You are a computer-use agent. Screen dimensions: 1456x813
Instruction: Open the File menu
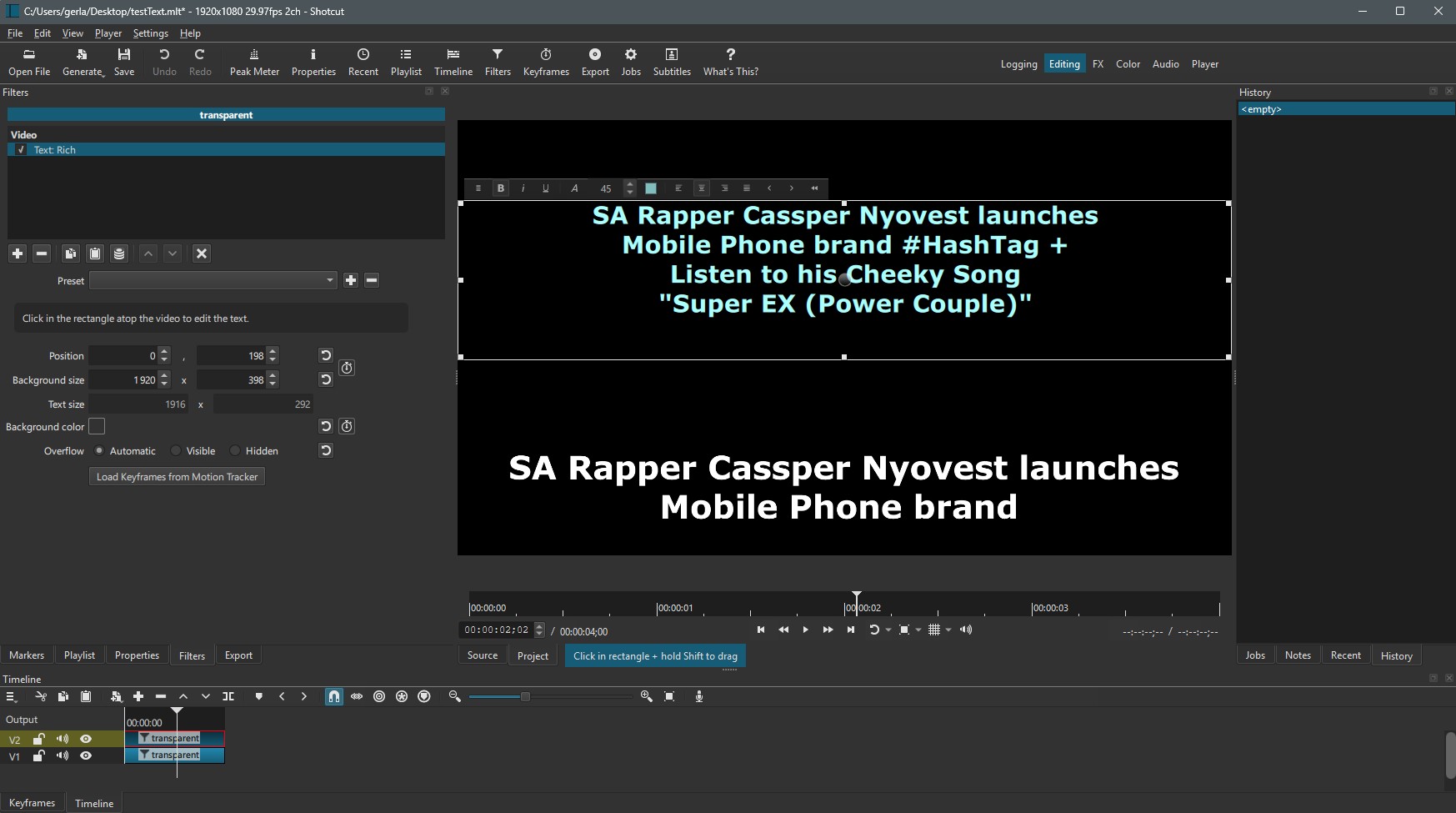15,33
